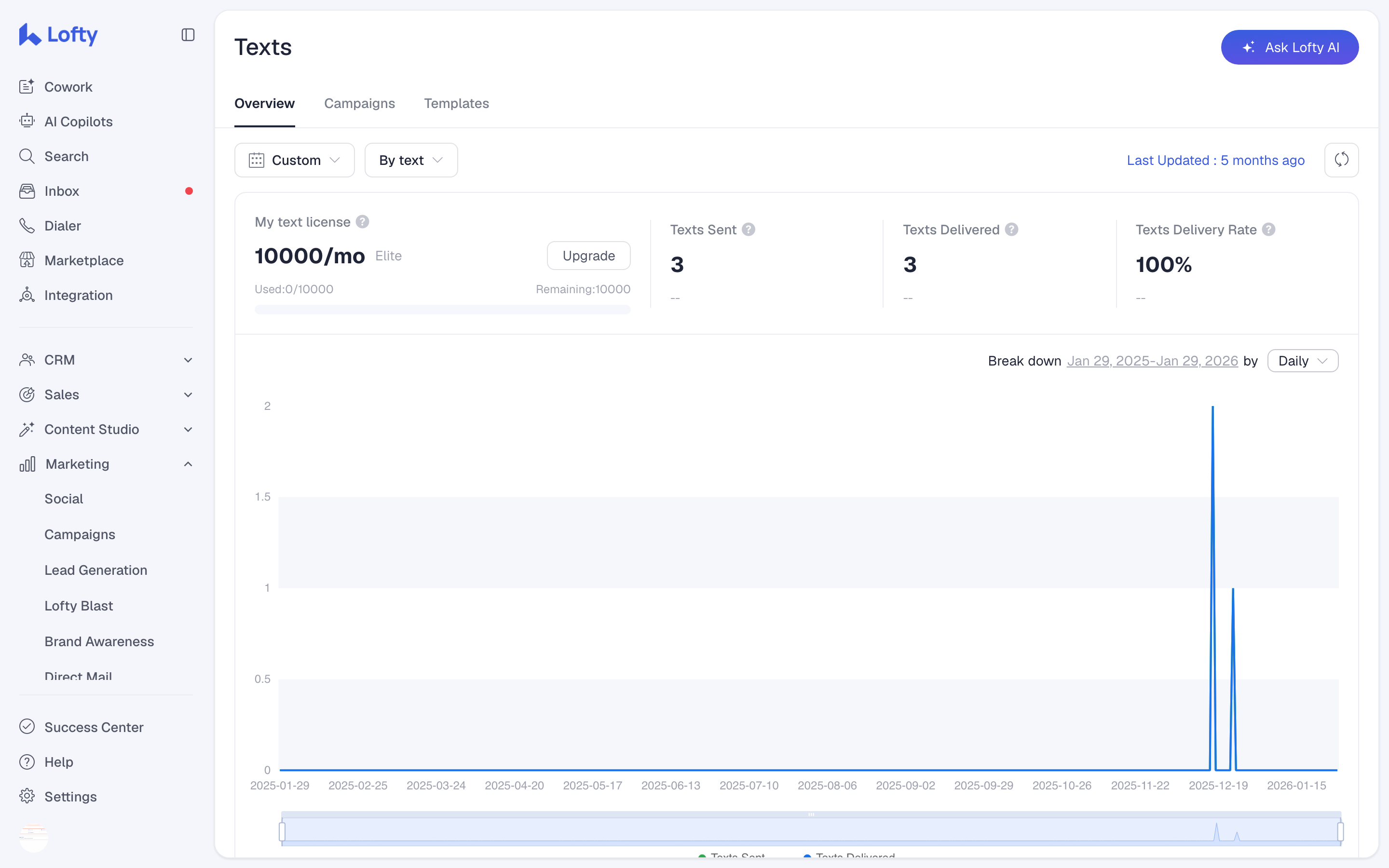Collapse the sidebar panel icon
This screenshot has width=1389, height=868.
[x=188, y=35]
